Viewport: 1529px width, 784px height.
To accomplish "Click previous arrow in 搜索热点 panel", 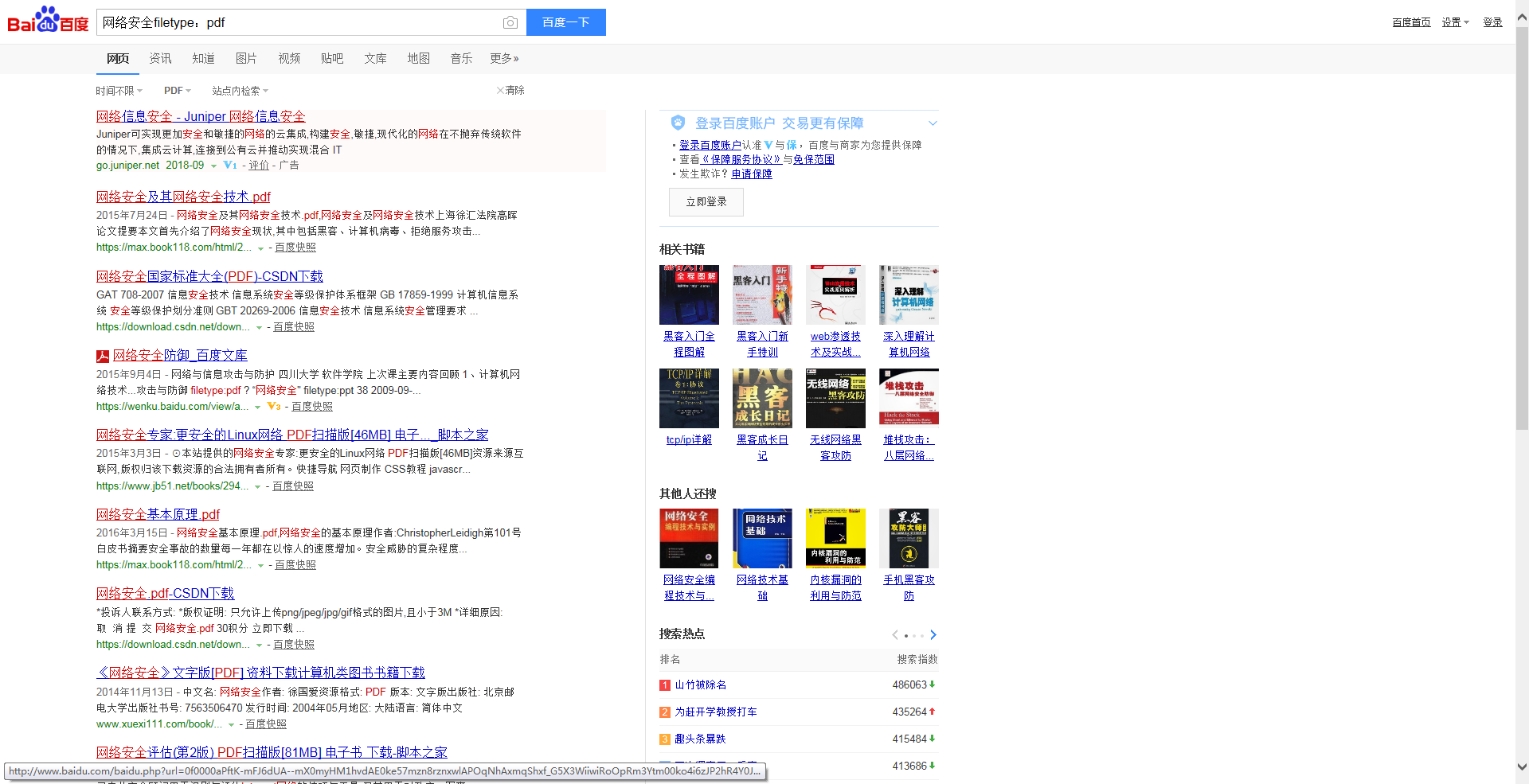I will point(895,634).
